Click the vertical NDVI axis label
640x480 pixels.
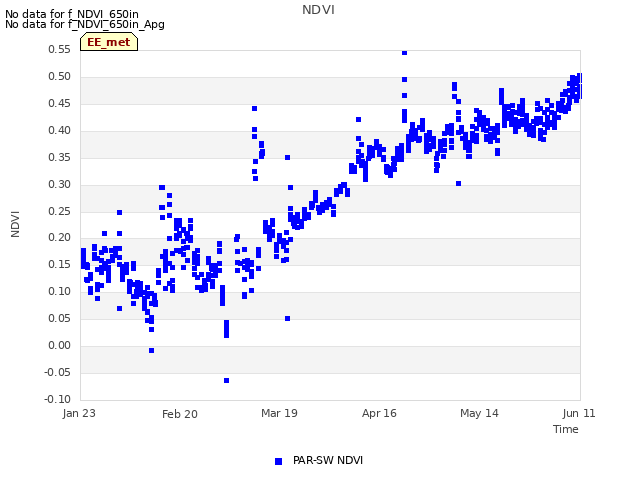point(15,224)
